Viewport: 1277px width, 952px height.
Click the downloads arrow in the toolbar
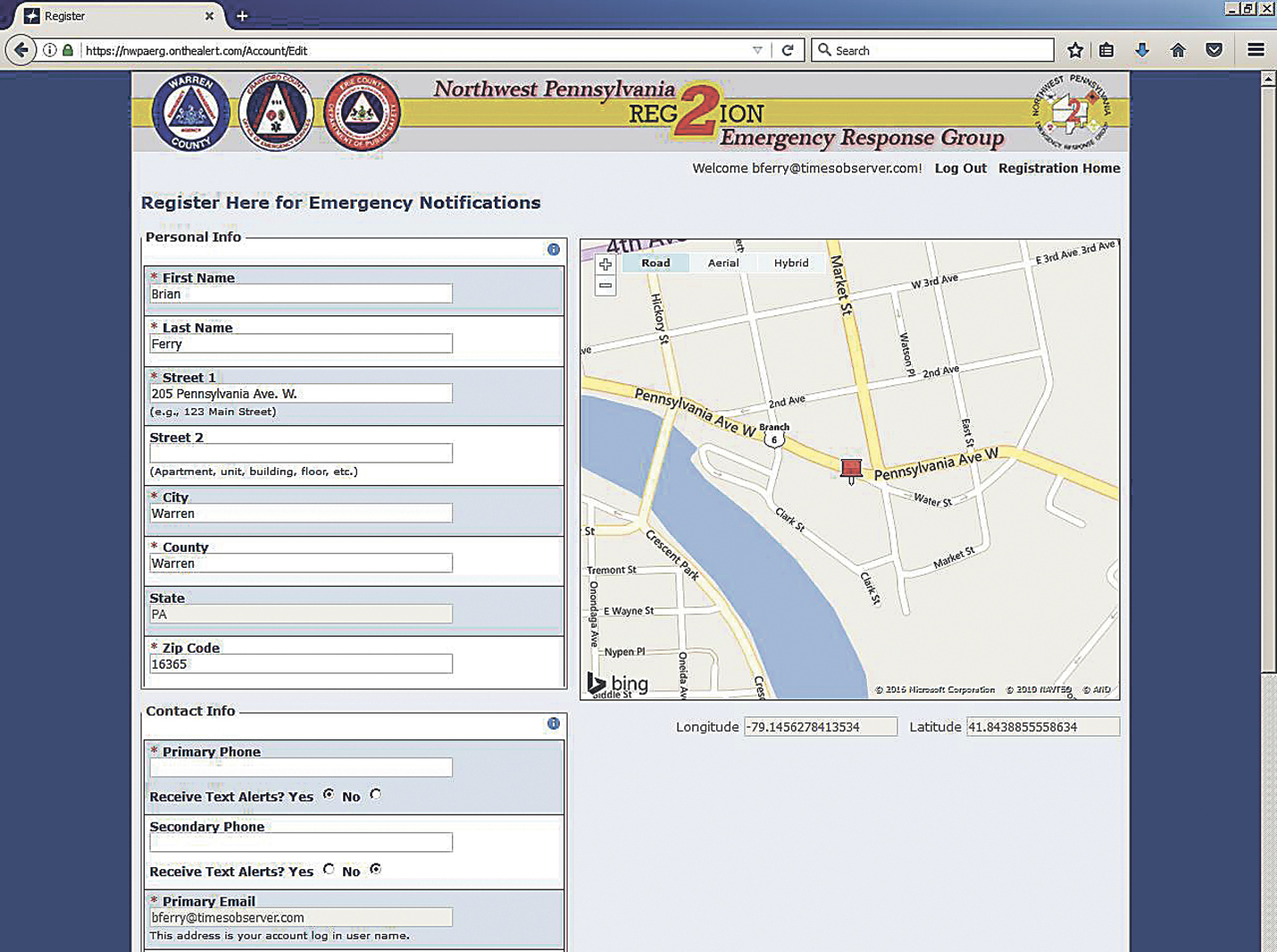click(x=1143, y=50)
